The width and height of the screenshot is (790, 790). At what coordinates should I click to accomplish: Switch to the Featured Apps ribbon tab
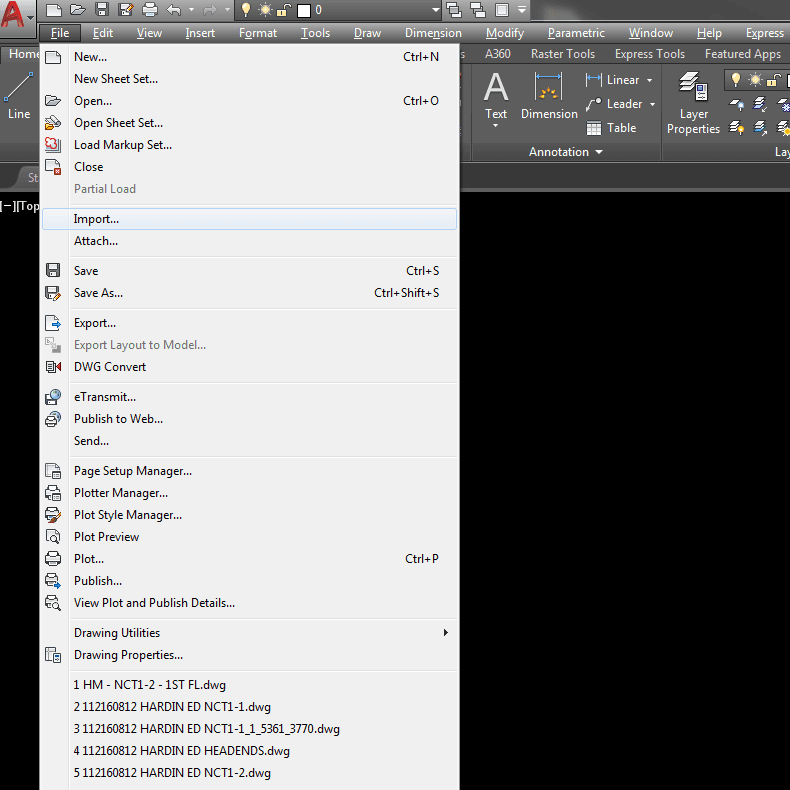pyautogui.click(x=743, y=54)
